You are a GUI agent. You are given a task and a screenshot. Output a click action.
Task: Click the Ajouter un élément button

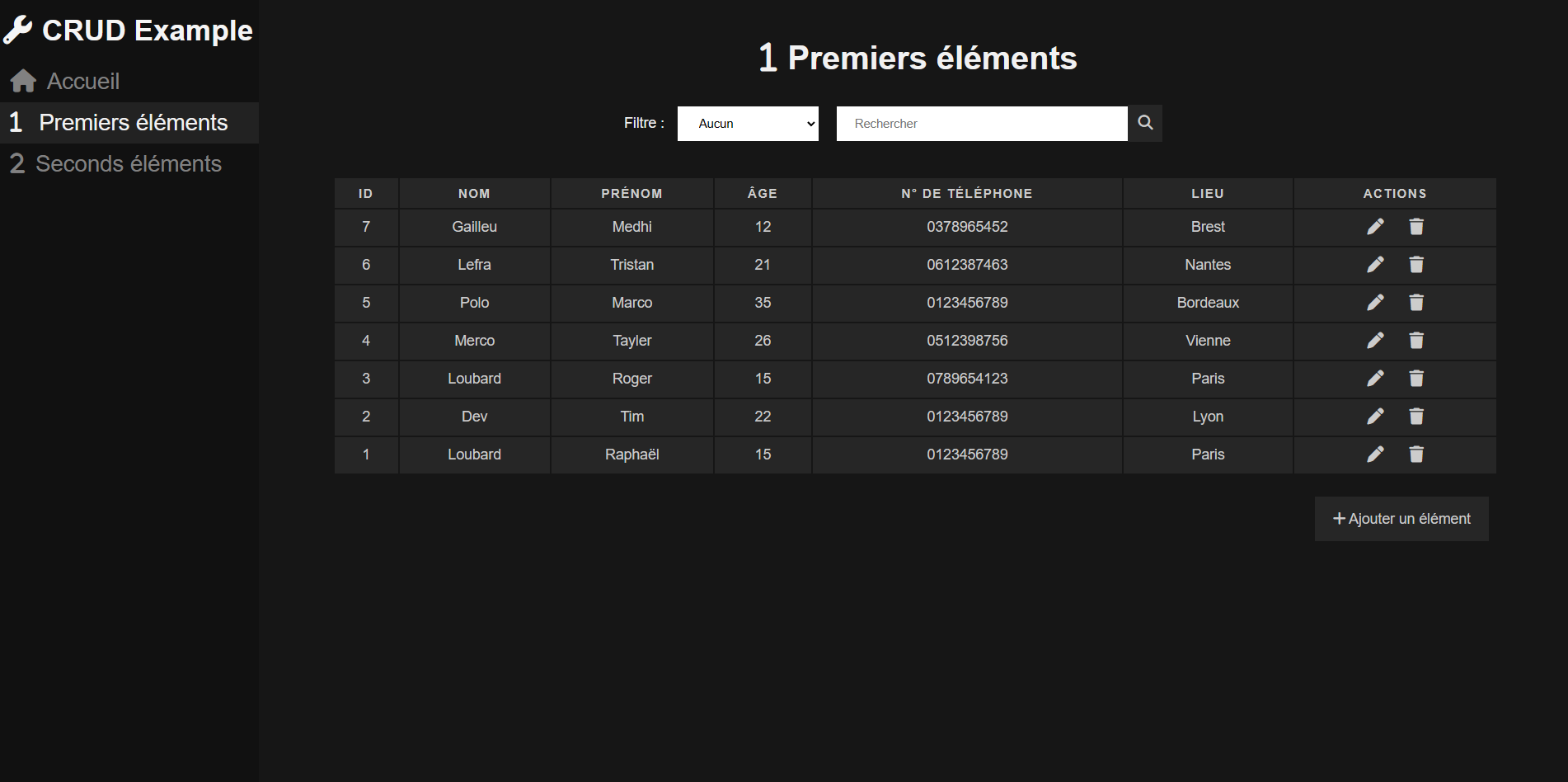click(x=1401, y=519)
